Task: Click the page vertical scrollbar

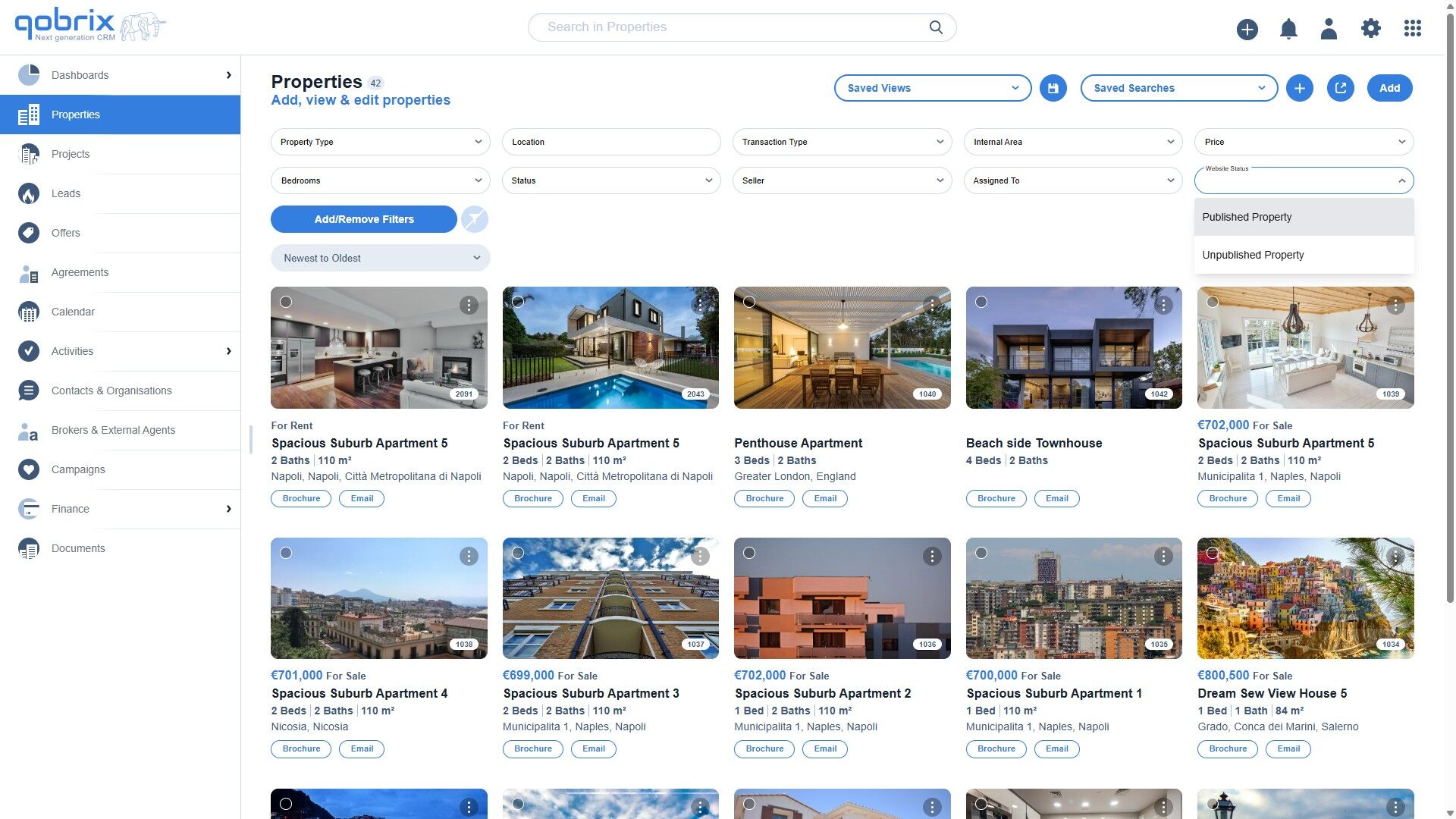Action: click(1450, 307)
